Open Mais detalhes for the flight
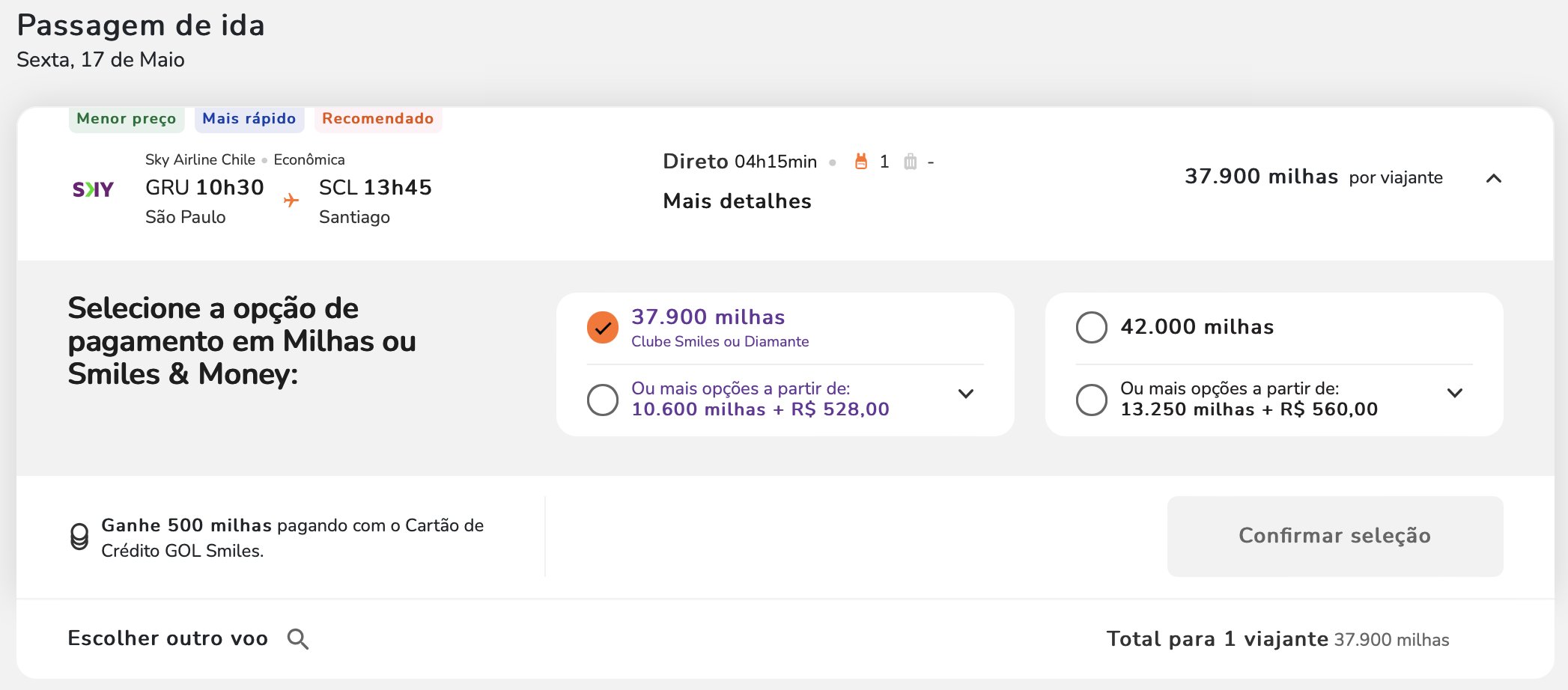 pyautogui.click(x=738, y=201)
